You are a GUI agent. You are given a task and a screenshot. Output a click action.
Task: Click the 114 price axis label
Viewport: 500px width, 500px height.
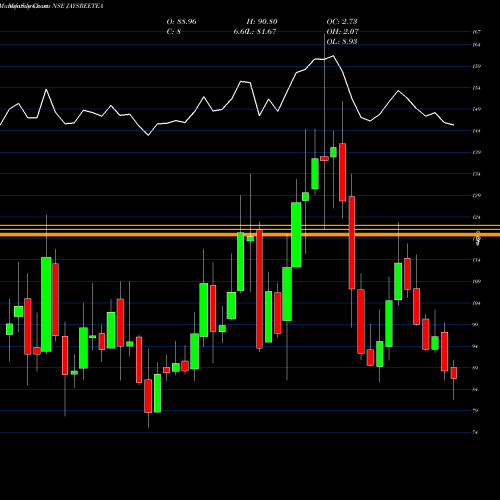point(477,260)
